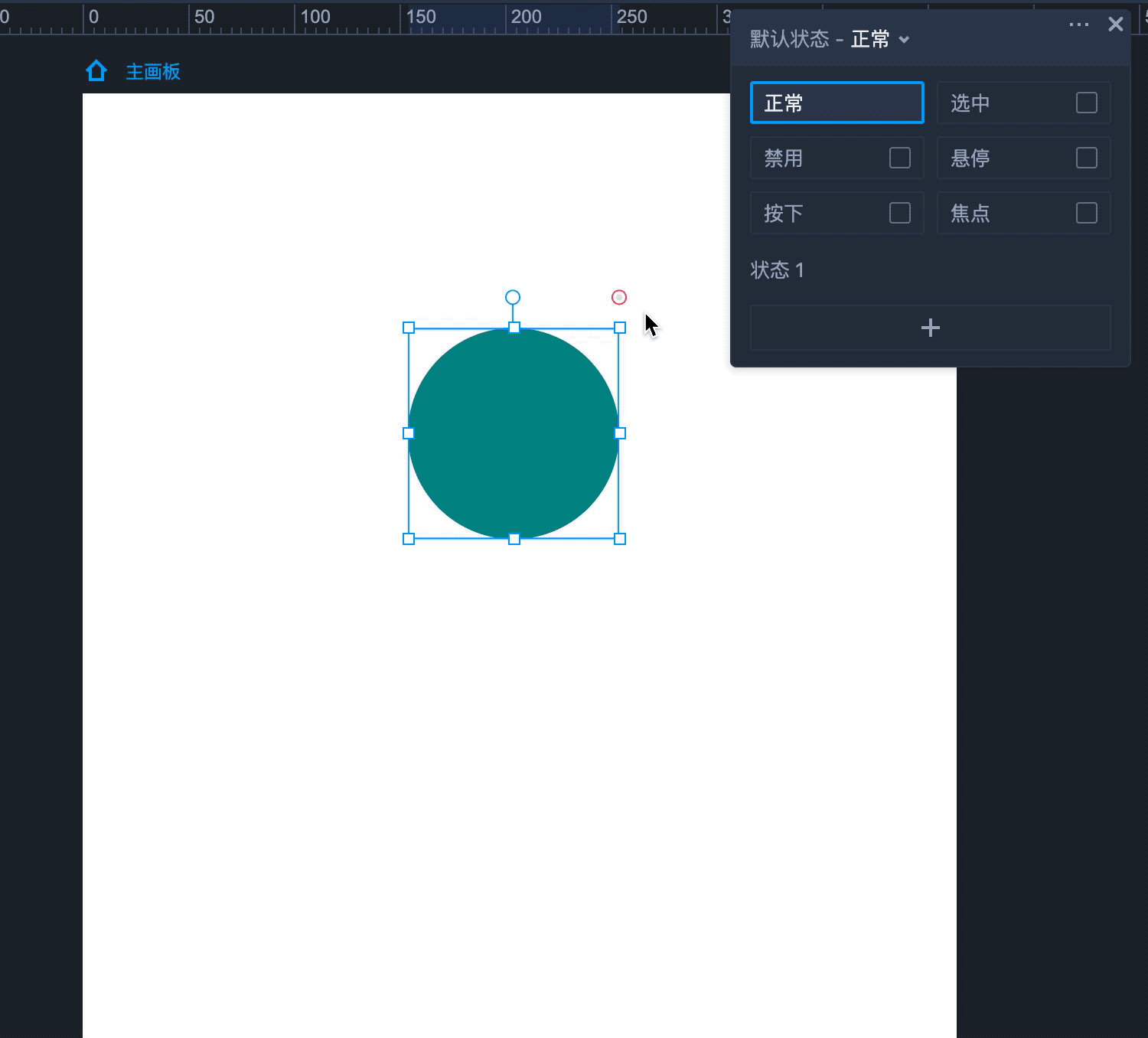Expand the 默认状态 - 正常 dropdown chevron
Image resolution: width=1148 pixels, height=1038 pixels.
click(904, 40)
